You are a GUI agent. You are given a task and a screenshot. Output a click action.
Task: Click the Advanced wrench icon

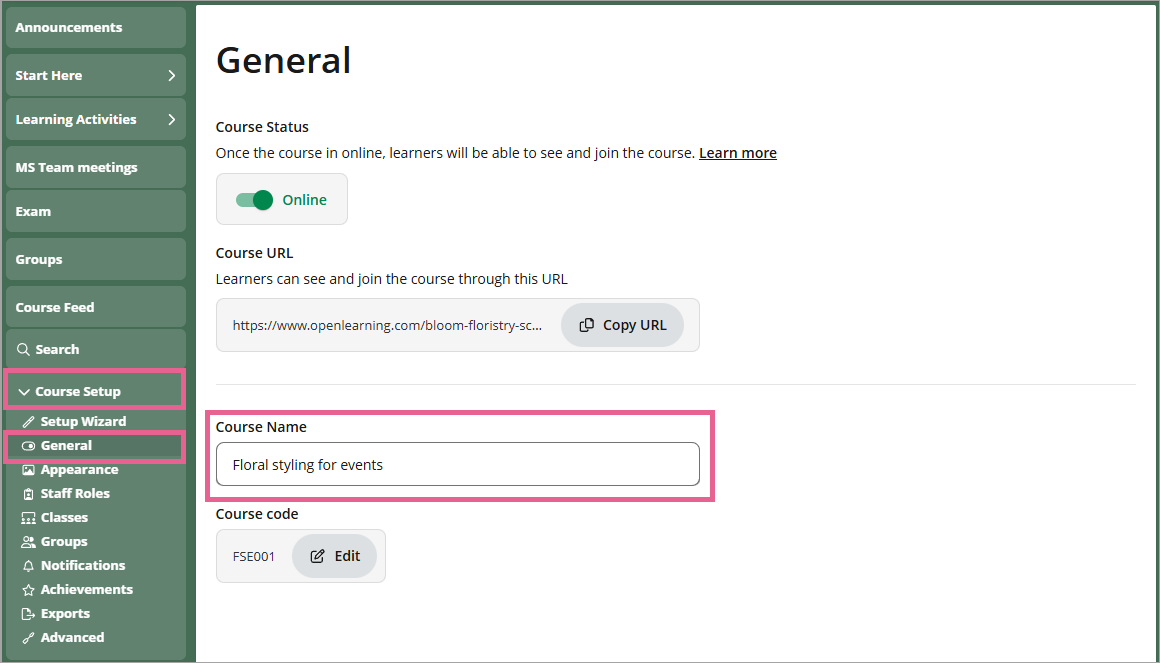pyautogui.click(x=28, y=638)
